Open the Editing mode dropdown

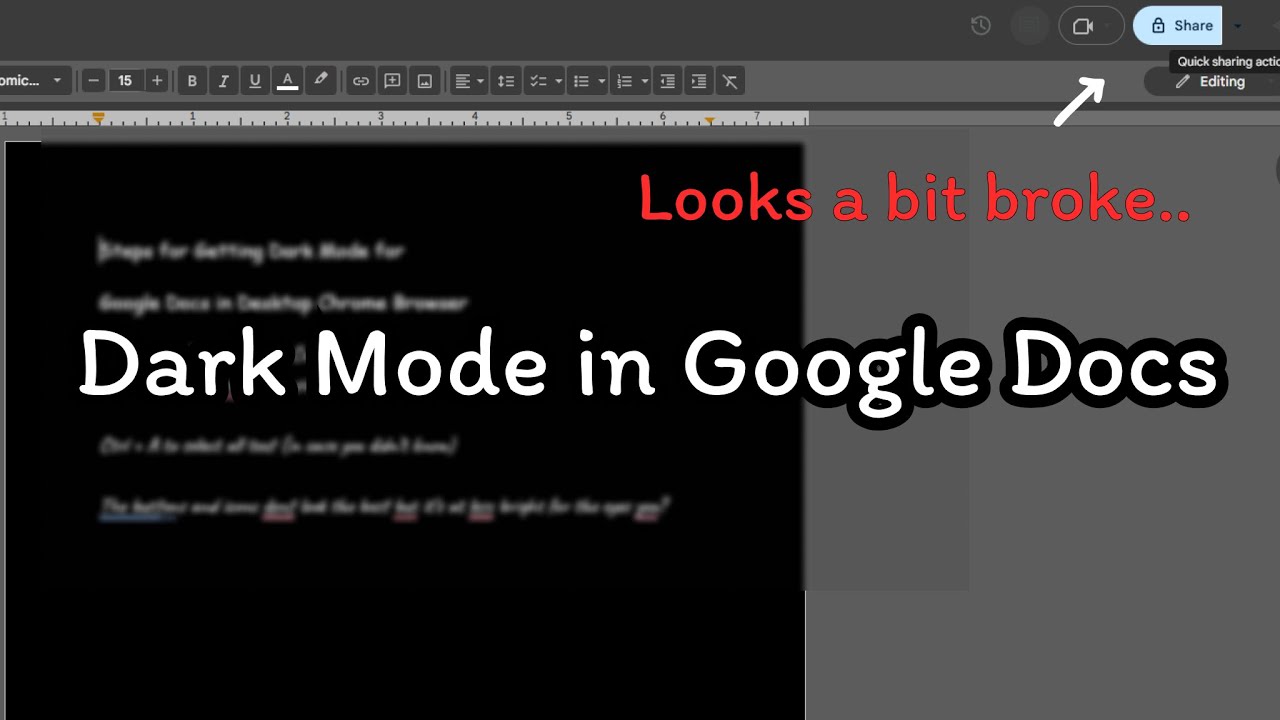(x=1212, y=82)
